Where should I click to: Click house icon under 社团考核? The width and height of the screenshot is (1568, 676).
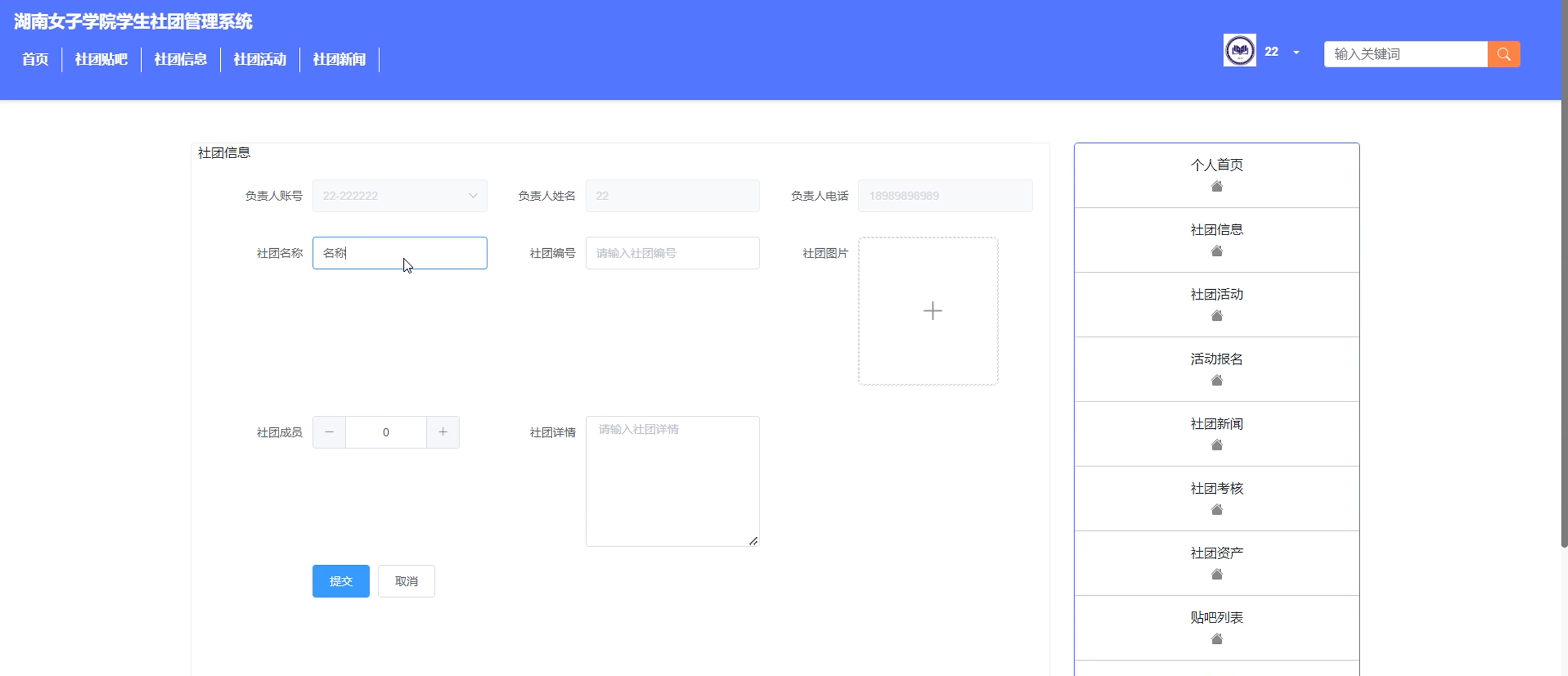[x=1217, y=510]
